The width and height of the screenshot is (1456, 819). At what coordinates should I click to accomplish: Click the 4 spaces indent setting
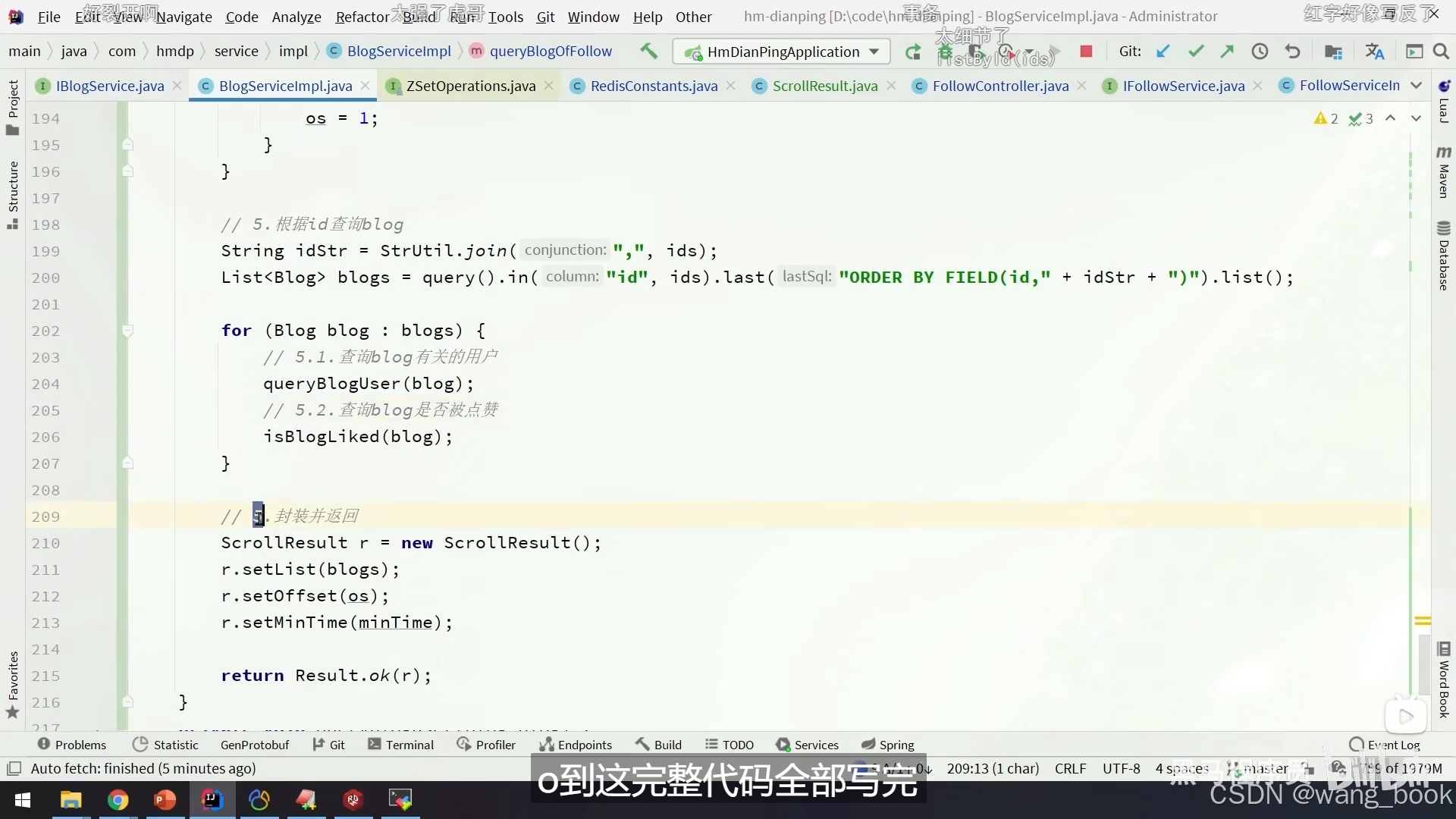tap(1182, 768)
